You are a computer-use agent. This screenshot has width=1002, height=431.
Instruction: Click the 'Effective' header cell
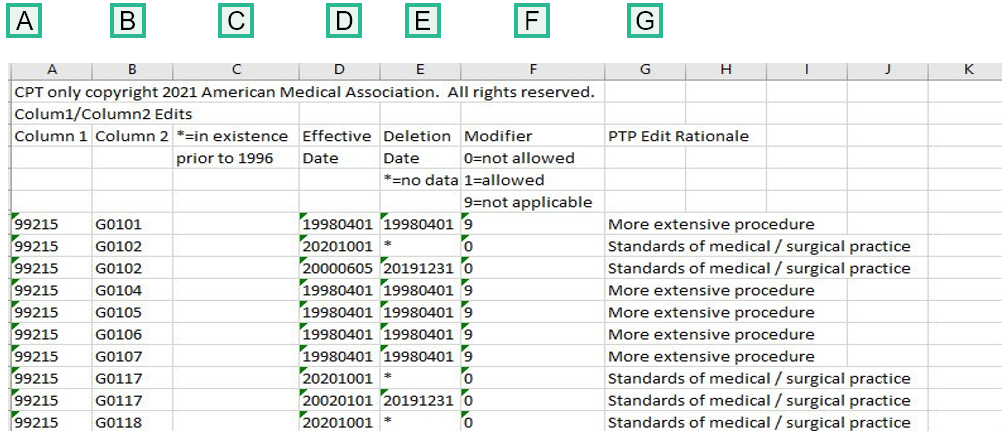337,136
